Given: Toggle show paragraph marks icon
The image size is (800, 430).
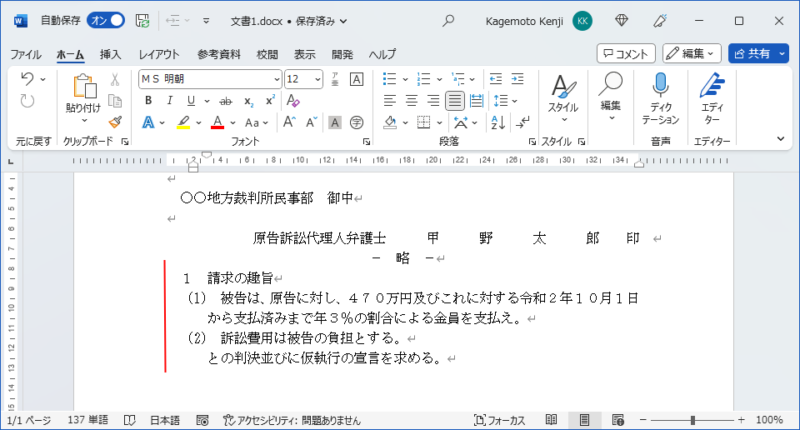Looking at the screenshot, I should pyautogui.click(x=522, y=122).
